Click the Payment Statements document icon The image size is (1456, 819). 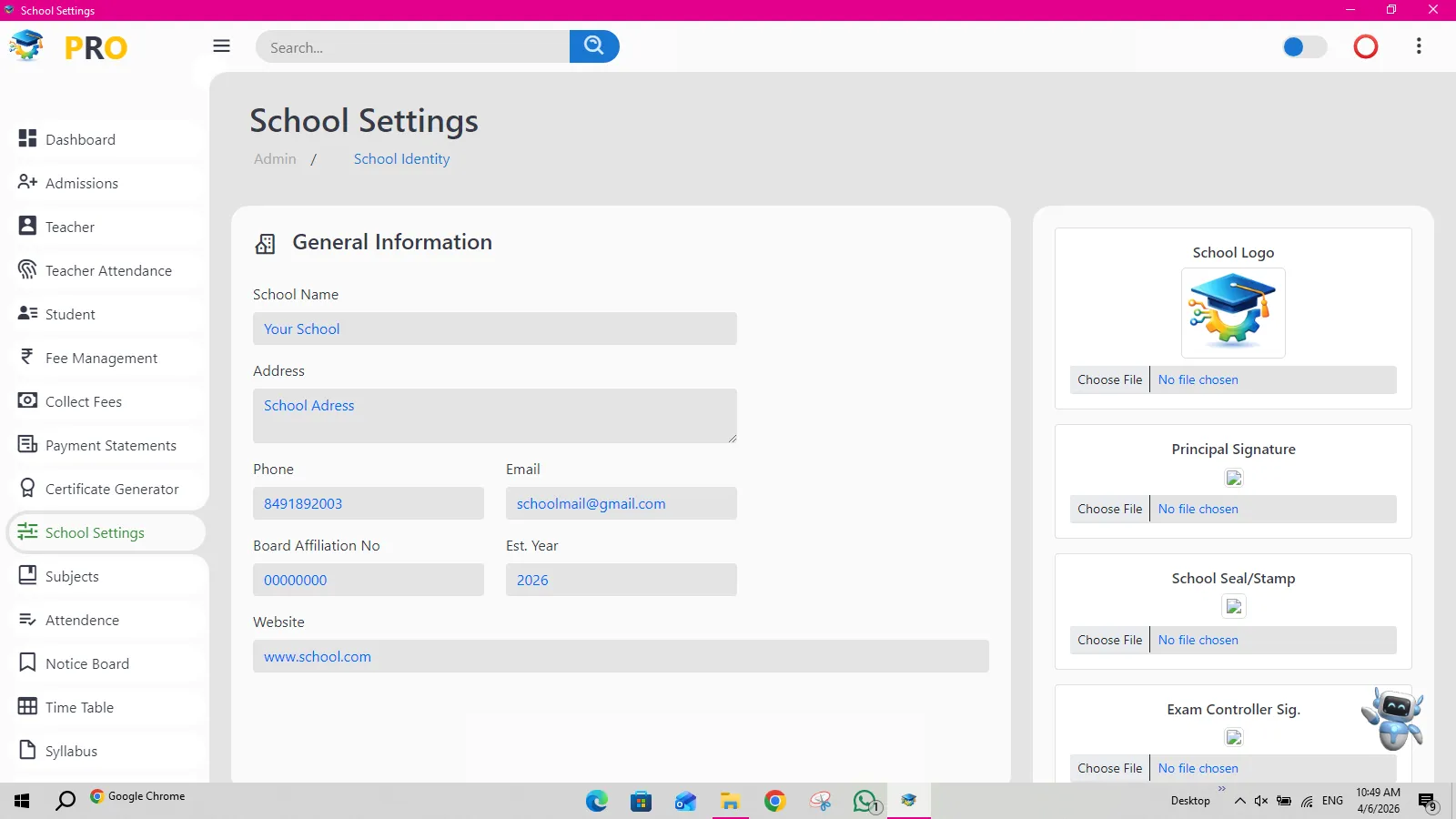pyautogui.click(x=27, y=444)
